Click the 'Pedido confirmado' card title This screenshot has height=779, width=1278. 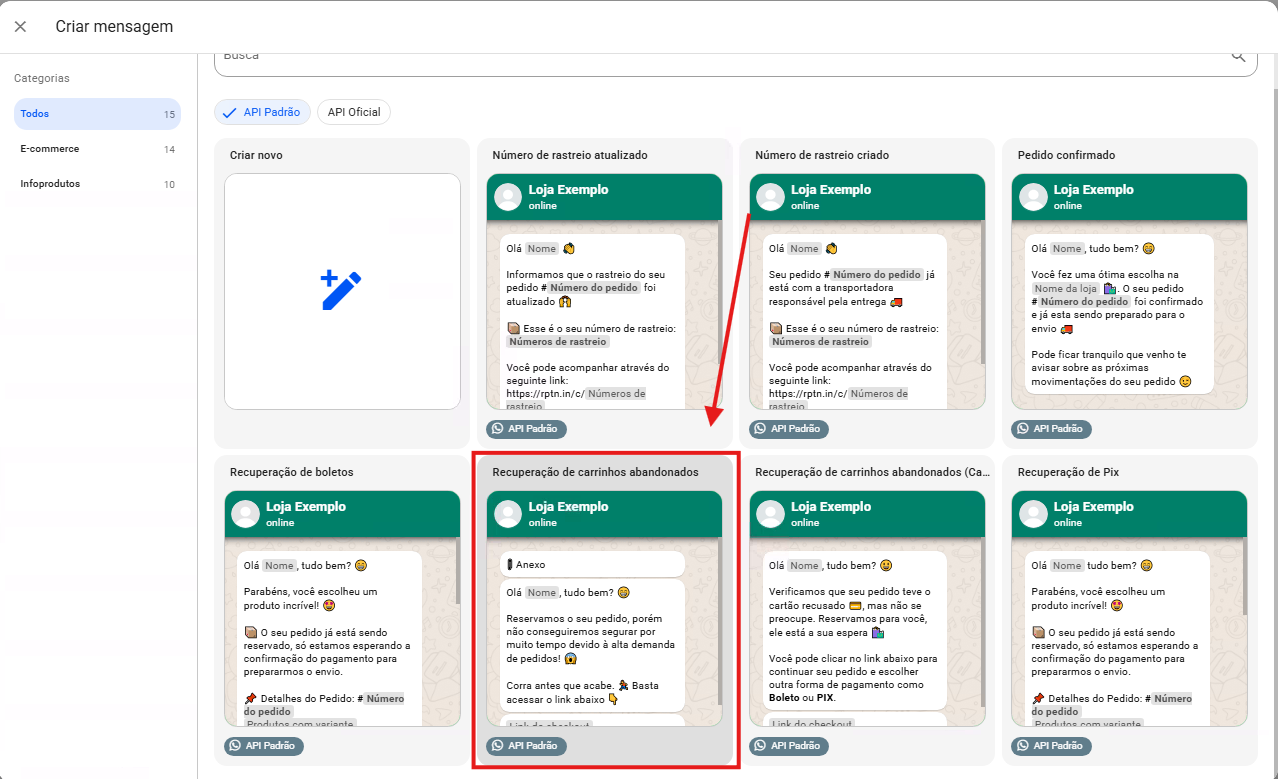click(1066, 156)
